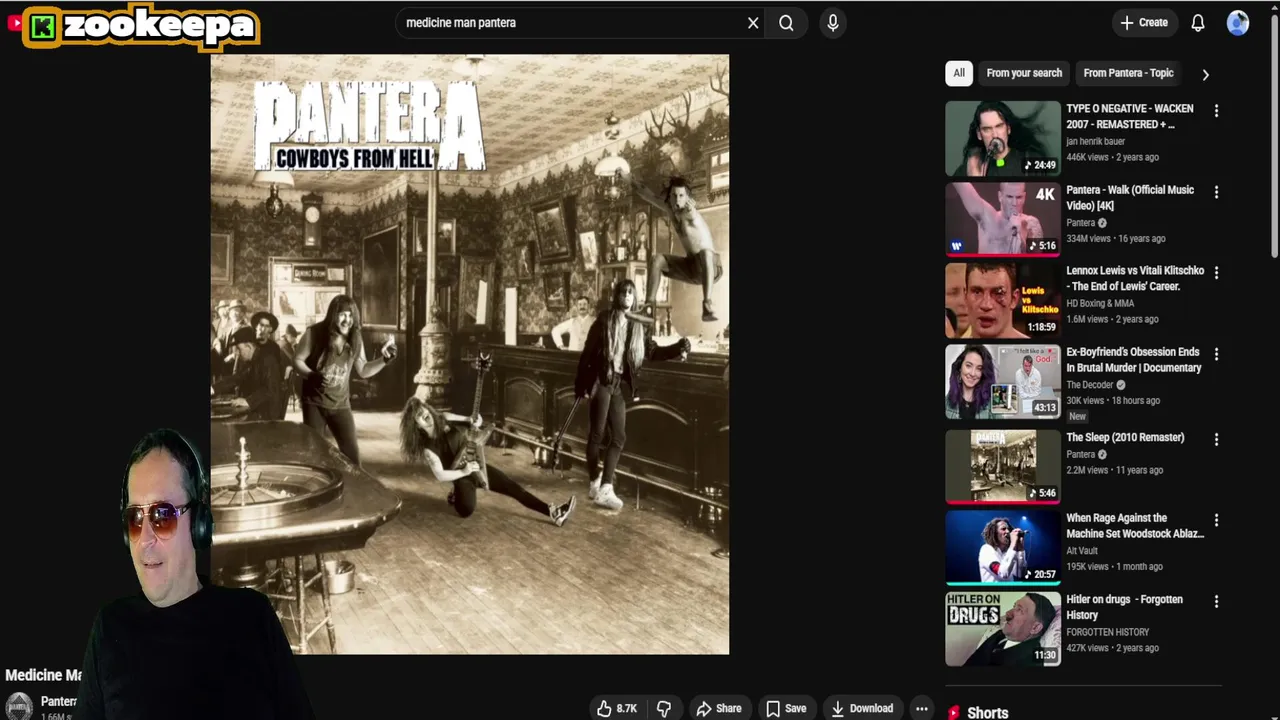
Task: Open options for The Sleep video
Action: coord(1216,439)
